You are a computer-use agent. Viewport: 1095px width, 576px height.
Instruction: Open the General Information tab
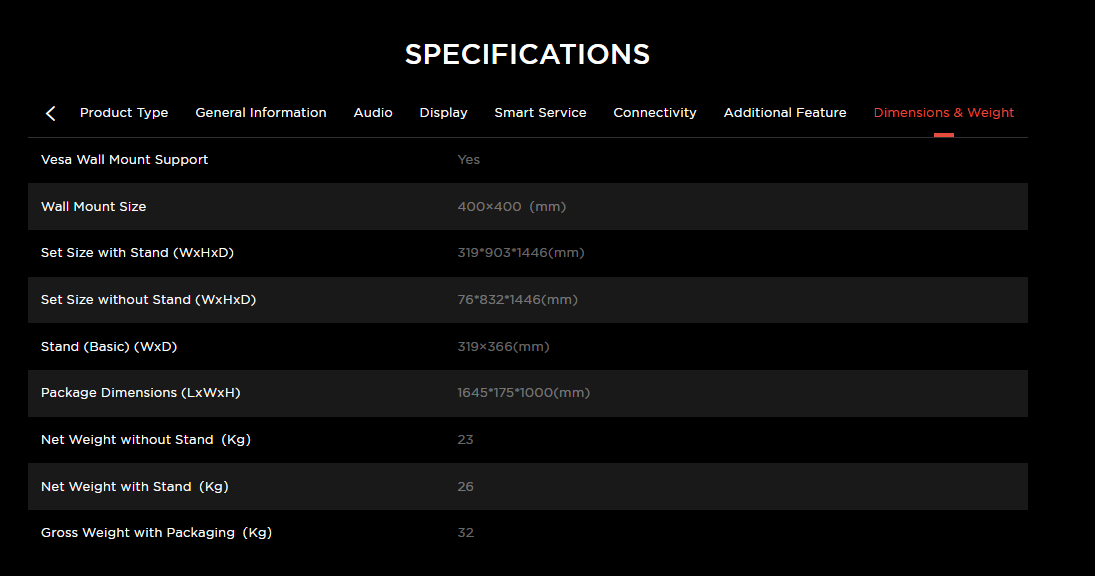tap(261, 113)
